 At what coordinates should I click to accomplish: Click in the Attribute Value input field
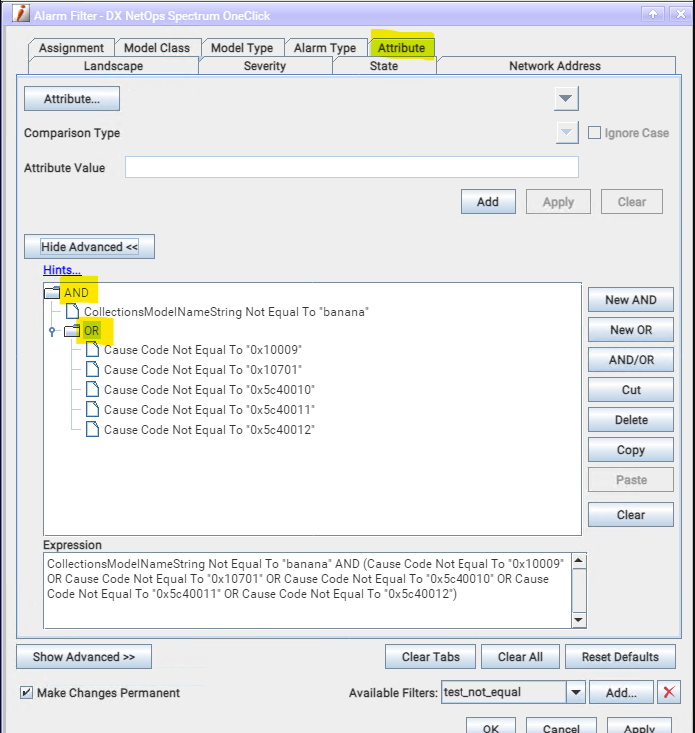click(x=351, y=167)
